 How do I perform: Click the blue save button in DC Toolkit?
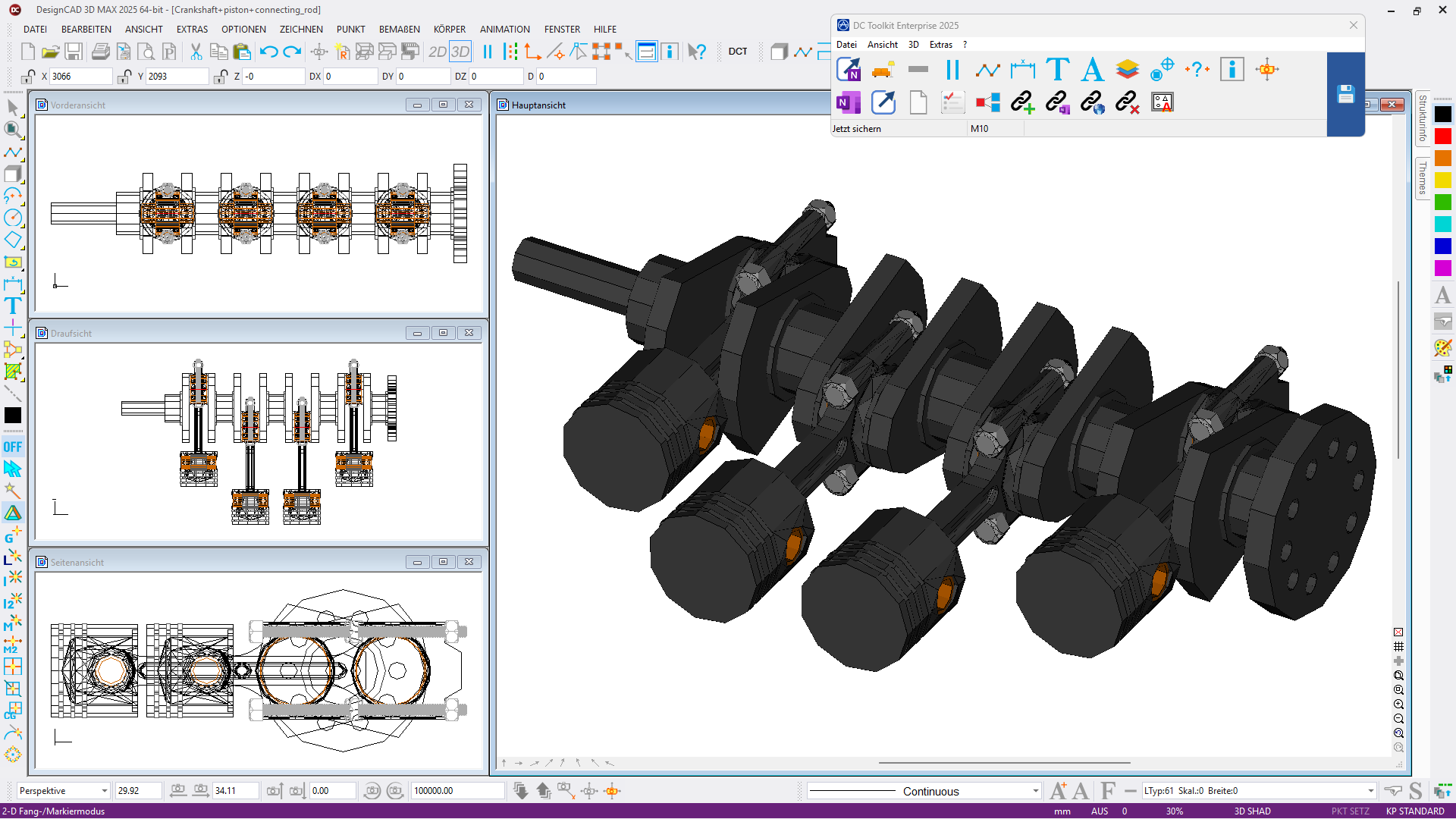point(1345,95)
